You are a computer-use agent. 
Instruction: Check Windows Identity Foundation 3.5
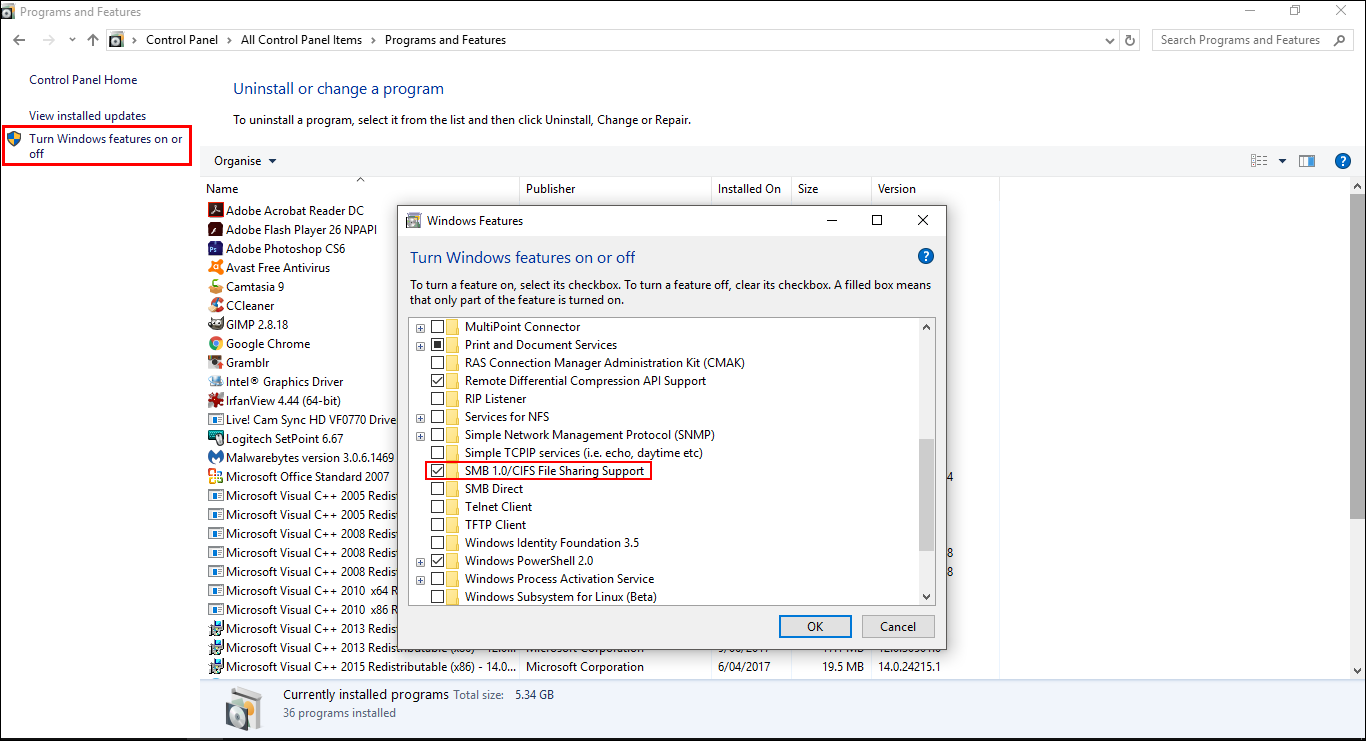(437, 543)
